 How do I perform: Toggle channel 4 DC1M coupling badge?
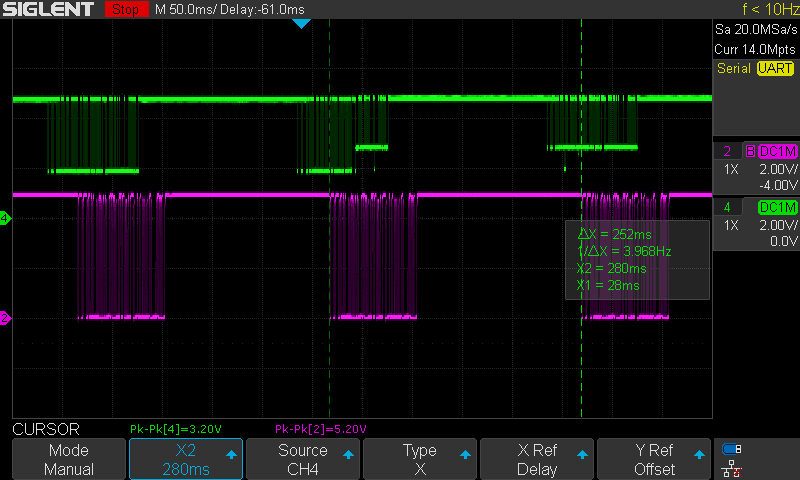coord(777,207)
